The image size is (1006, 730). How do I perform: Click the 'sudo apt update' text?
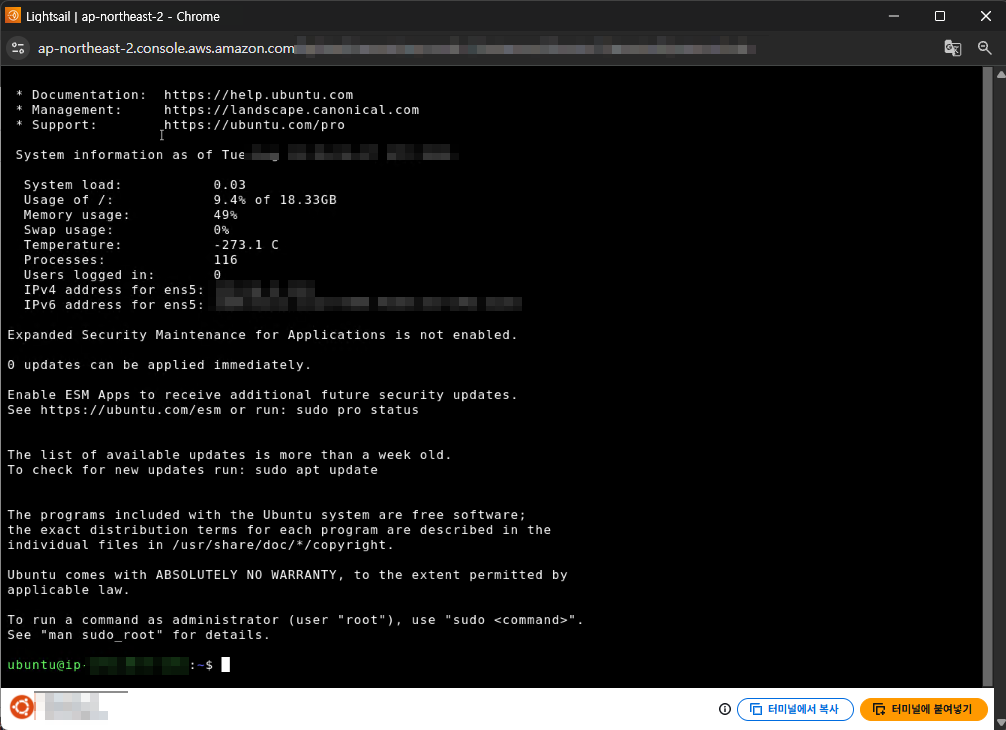click(x=316, y=470)
